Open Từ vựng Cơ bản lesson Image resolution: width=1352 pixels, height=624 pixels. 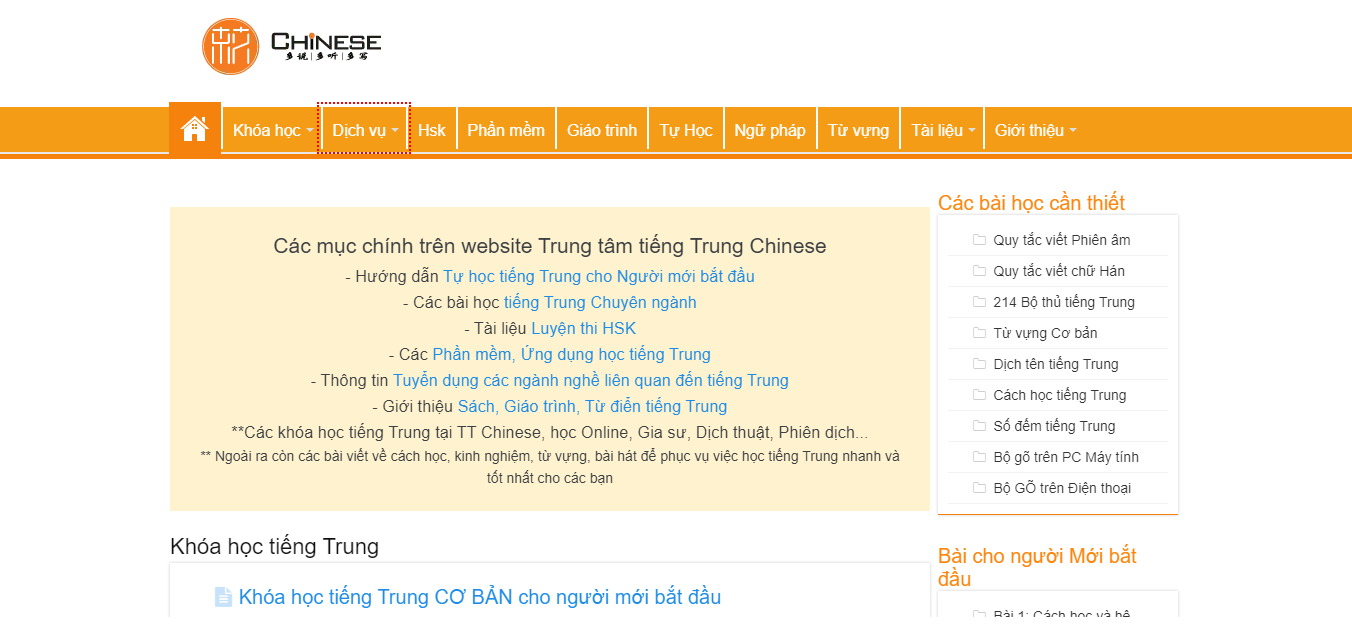pyautogui.click(x=1045, y=333)
